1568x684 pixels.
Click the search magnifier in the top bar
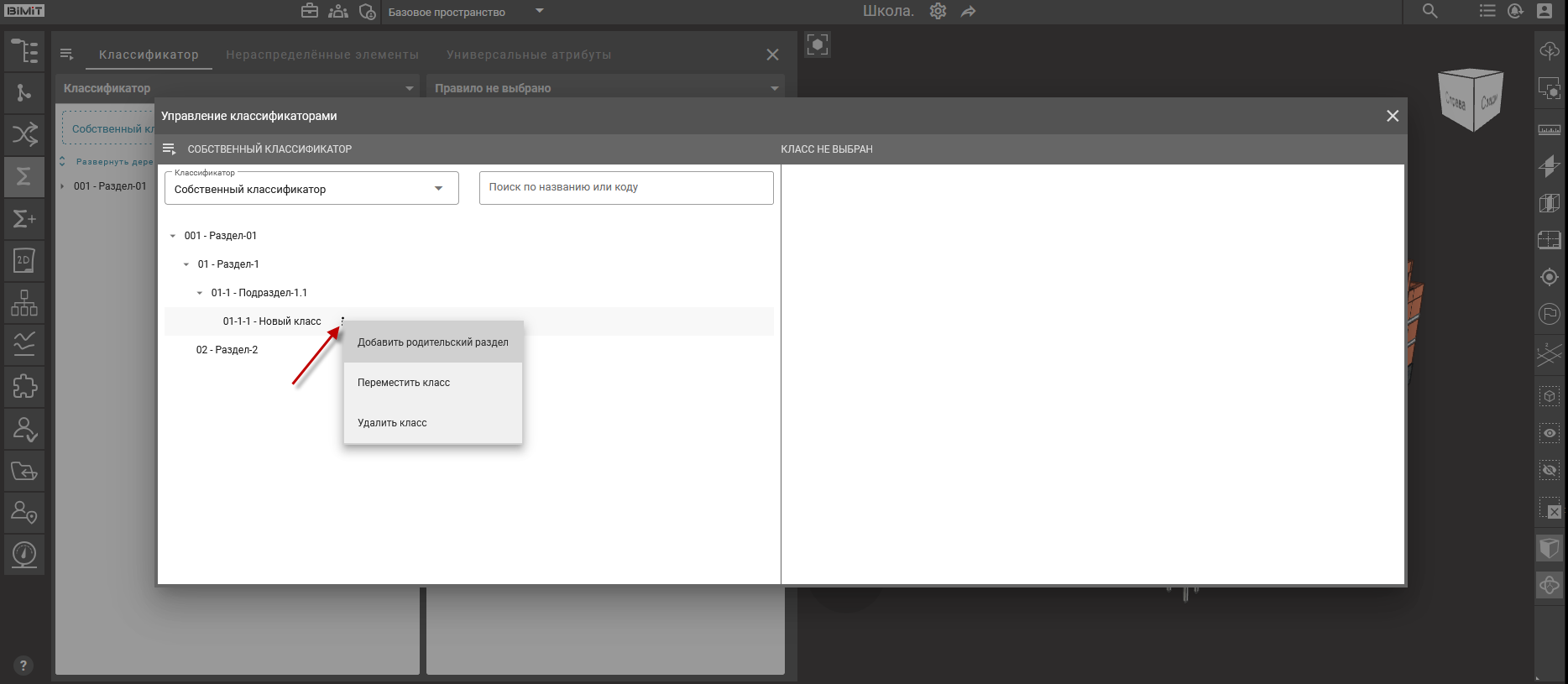tap(1429, 12)
